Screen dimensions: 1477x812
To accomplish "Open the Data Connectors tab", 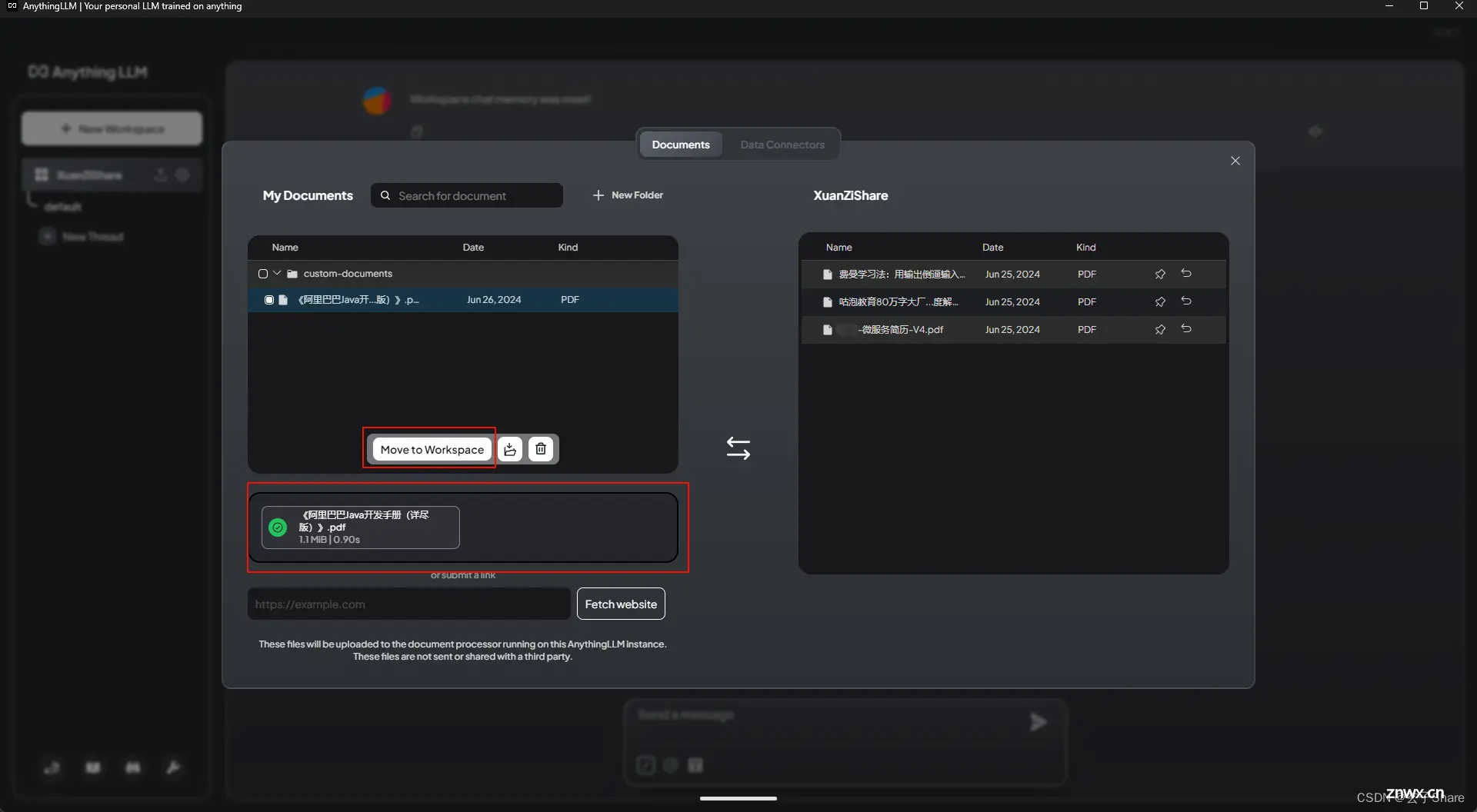I will click(x=782, y=145).
